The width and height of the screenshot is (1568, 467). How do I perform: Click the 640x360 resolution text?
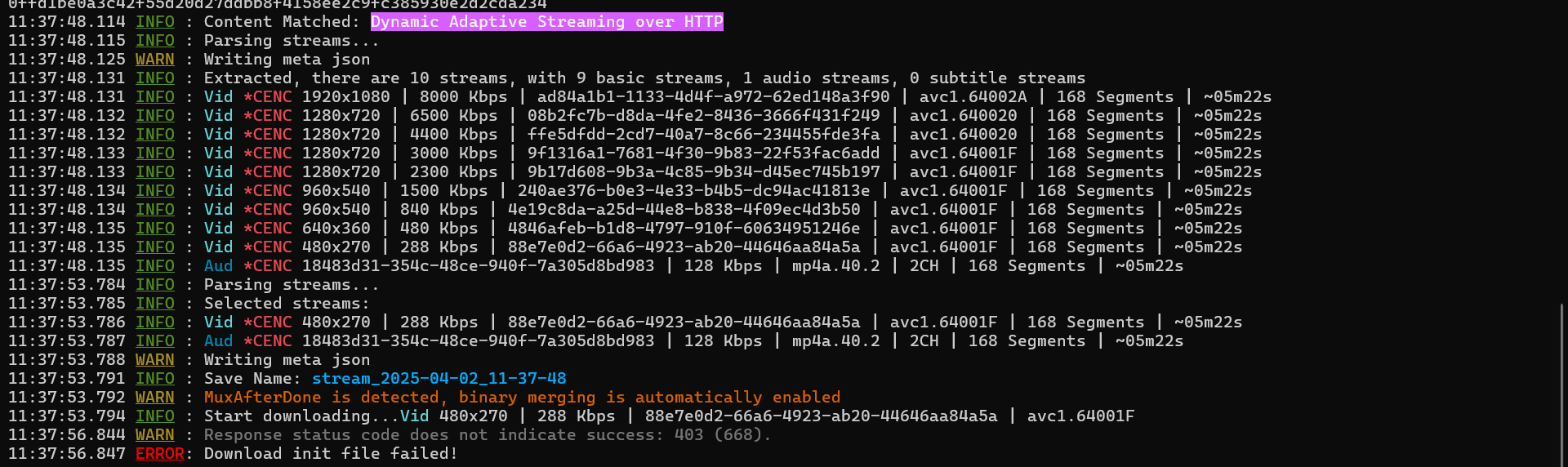[x=336, y=229]
